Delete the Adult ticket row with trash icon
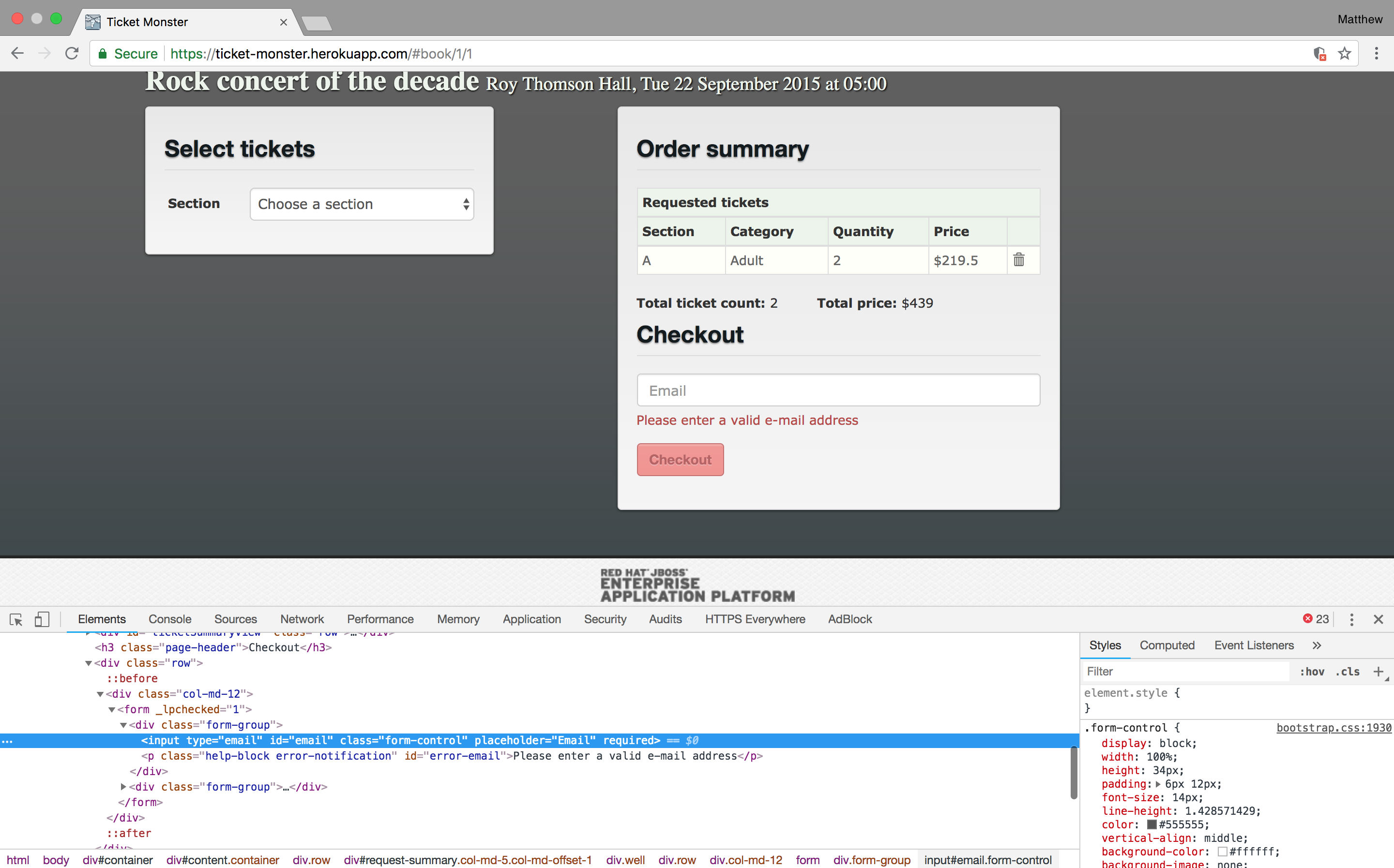 tap(1018, 260)
